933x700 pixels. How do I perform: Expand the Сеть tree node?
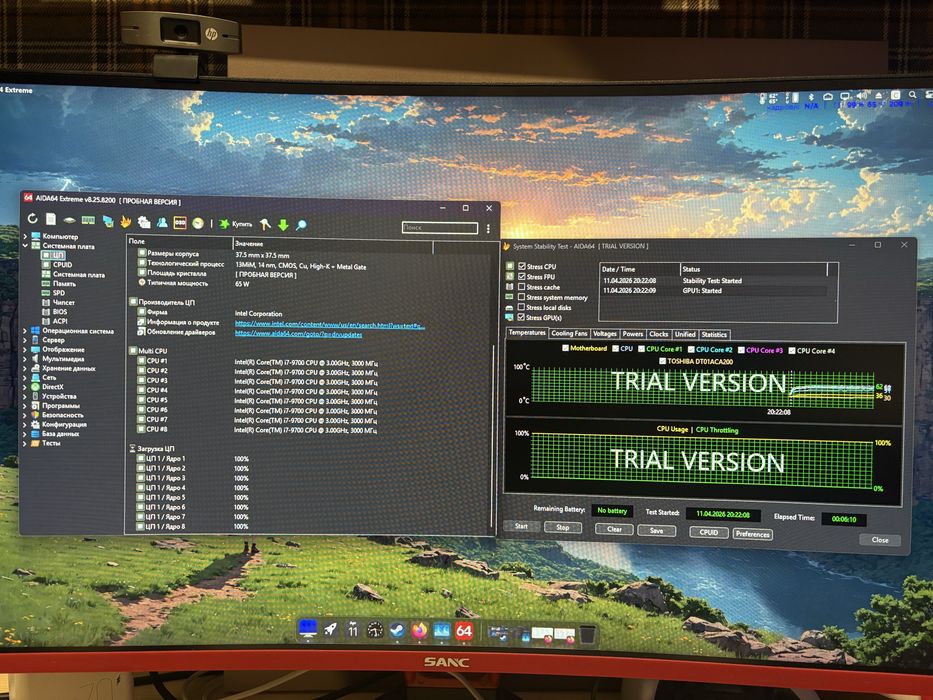click(25, 377)
